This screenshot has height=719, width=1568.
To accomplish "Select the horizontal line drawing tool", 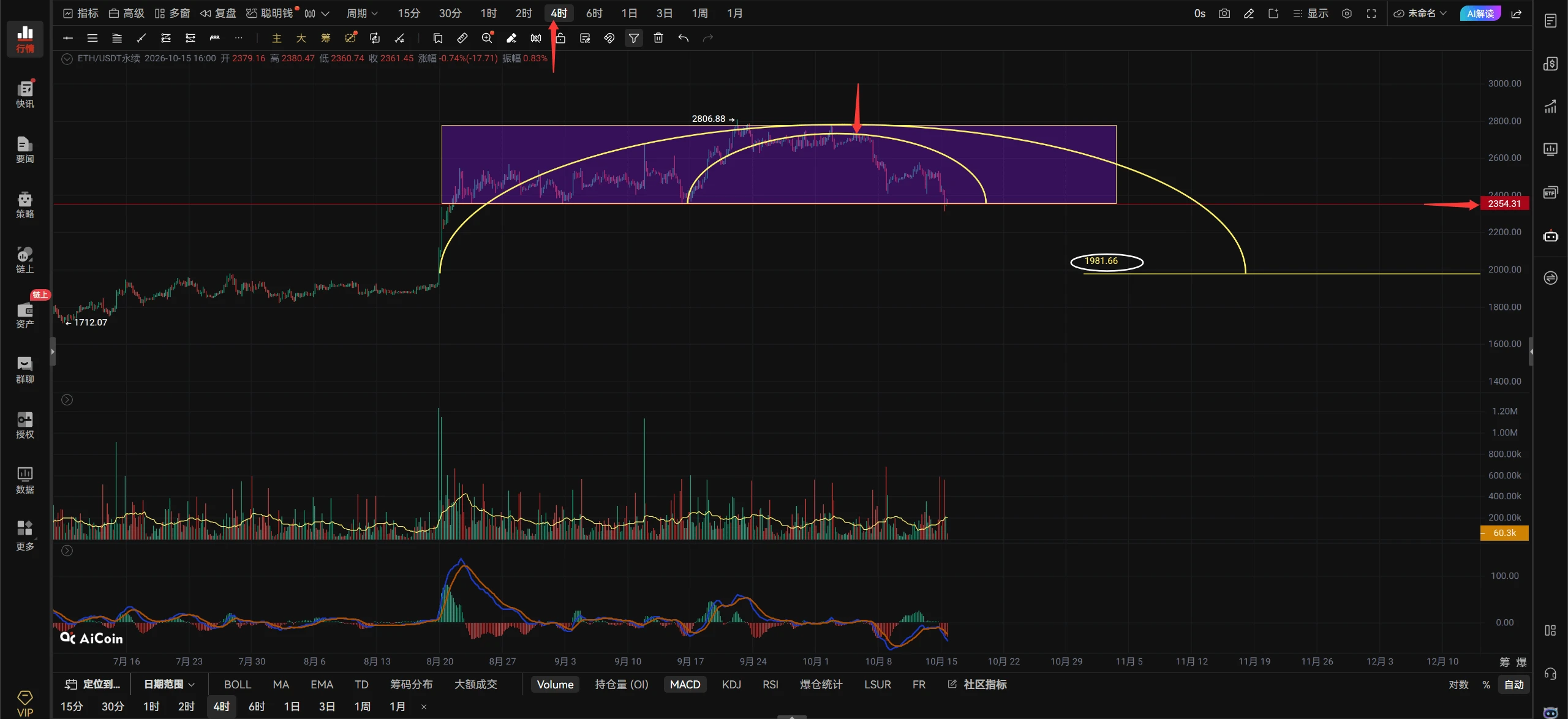I will coord(68,38).
